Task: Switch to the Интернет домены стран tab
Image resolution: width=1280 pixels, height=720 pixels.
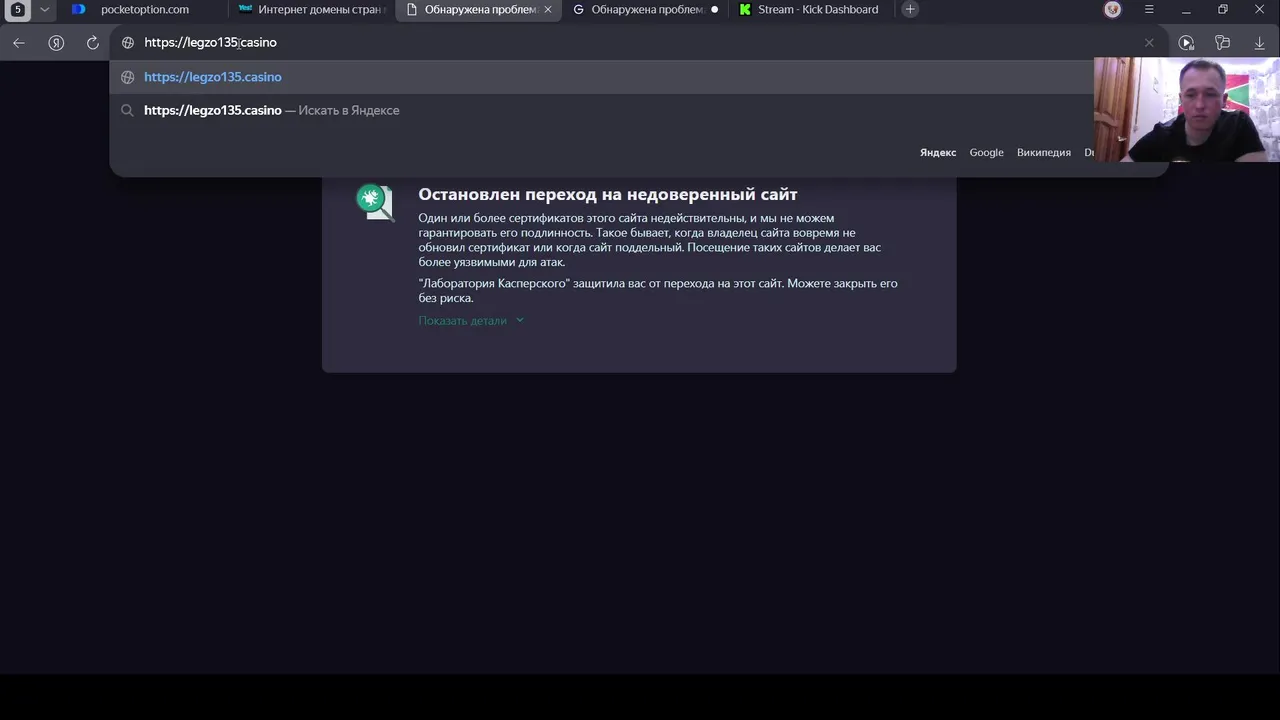Action: pyautogui.click(x=313, y=10)
